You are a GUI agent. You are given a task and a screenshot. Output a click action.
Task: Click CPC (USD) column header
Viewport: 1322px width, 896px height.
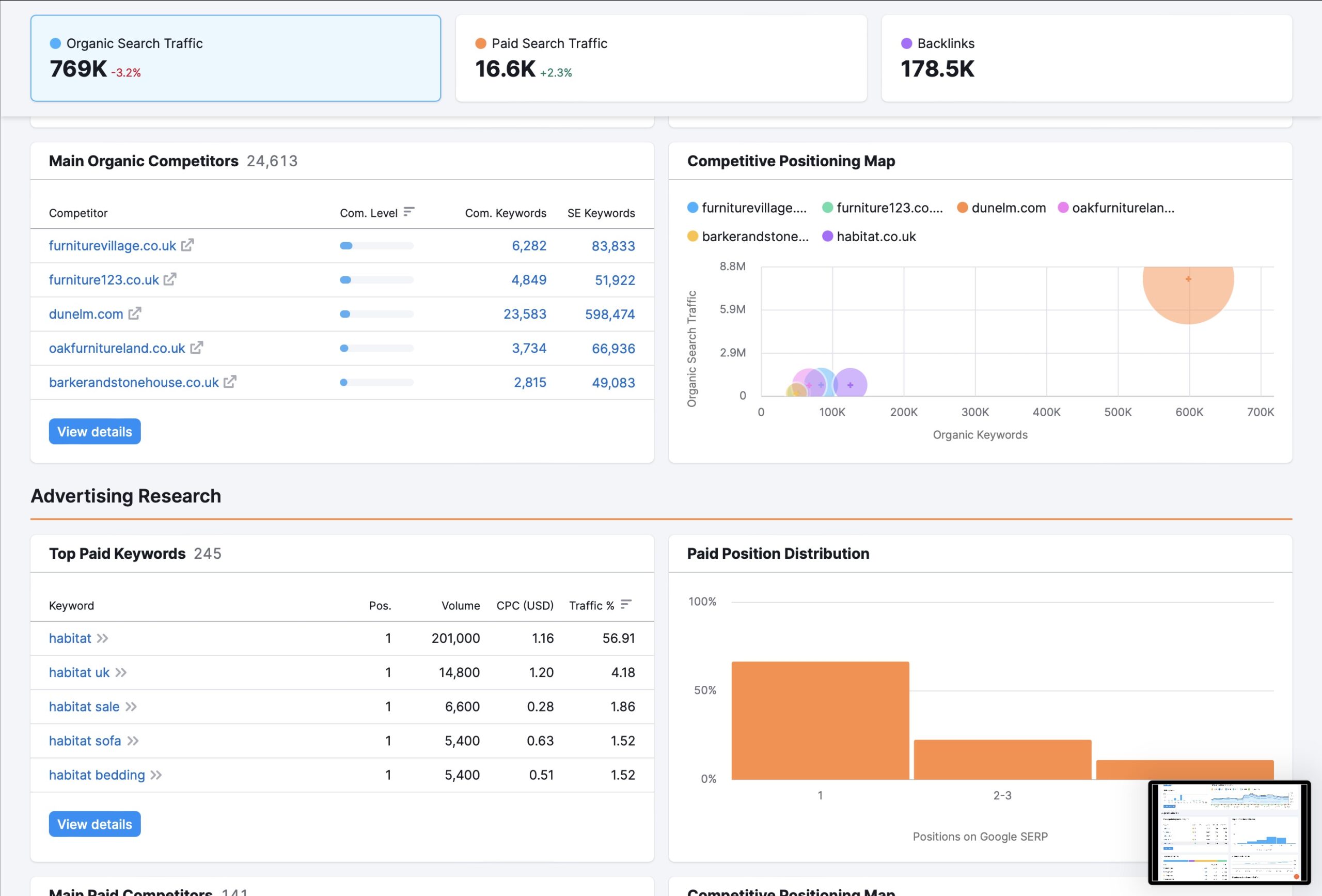525,605
